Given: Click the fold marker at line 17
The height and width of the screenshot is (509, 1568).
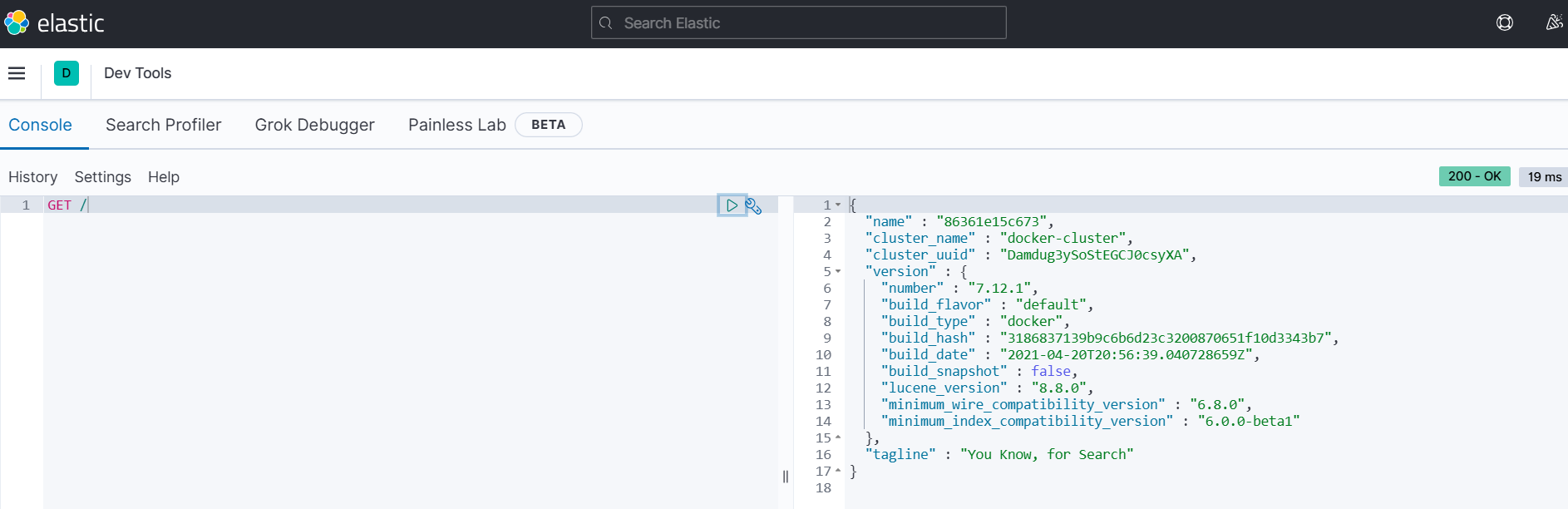Looking at the screenshot, I should [838, 471].
